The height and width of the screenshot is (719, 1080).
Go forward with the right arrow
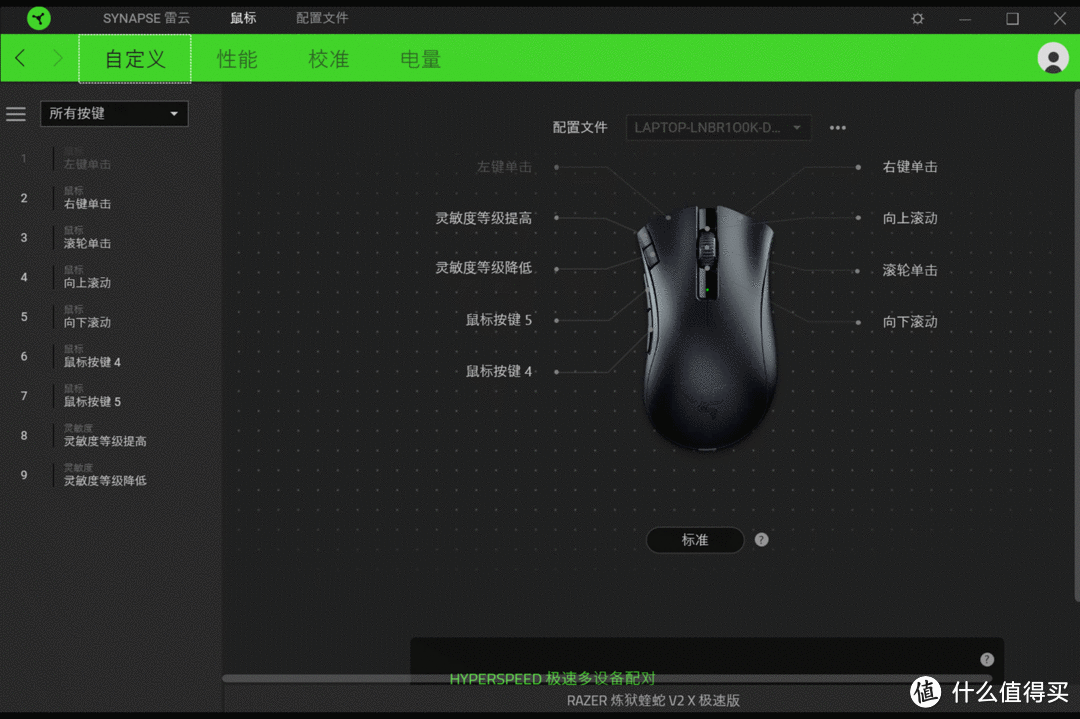(x=57, y=59)
